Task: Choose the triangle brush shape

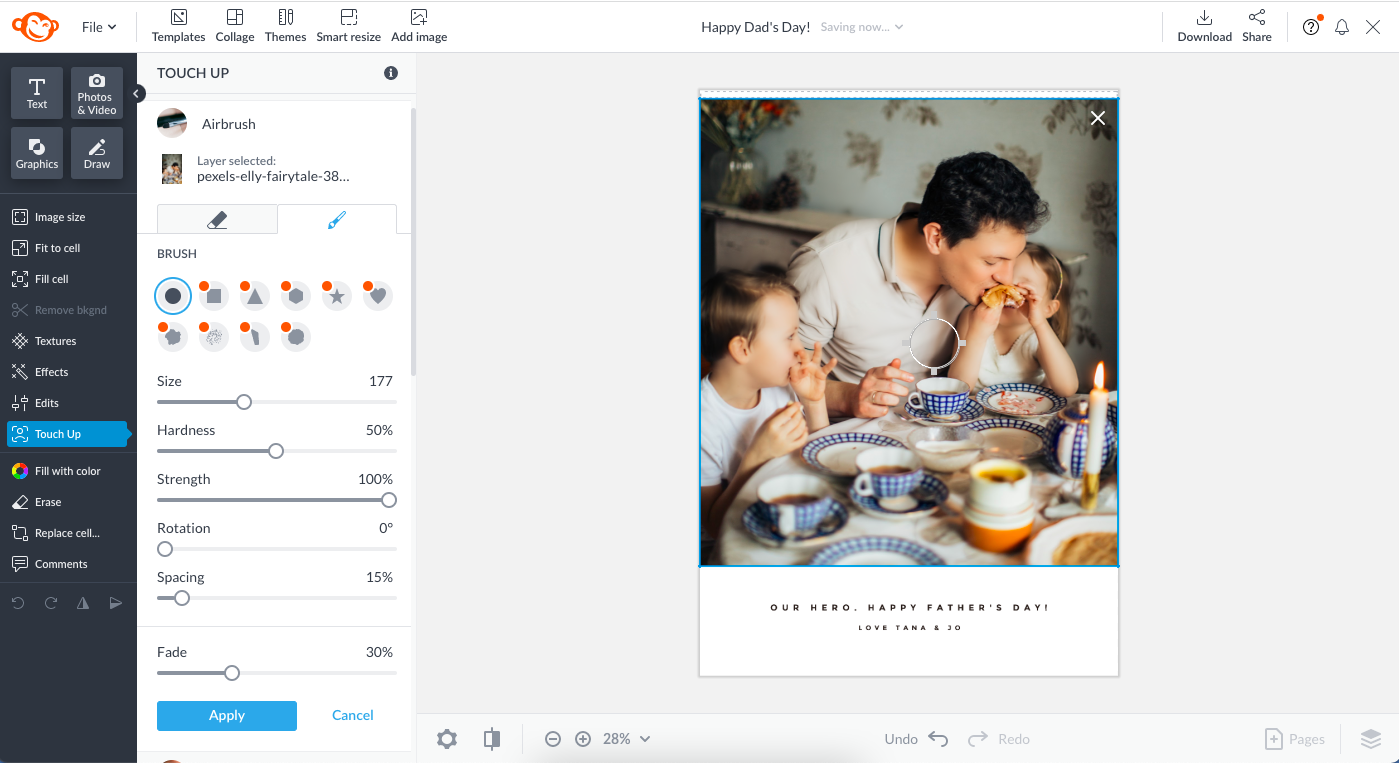Action: tap(255, 296)
